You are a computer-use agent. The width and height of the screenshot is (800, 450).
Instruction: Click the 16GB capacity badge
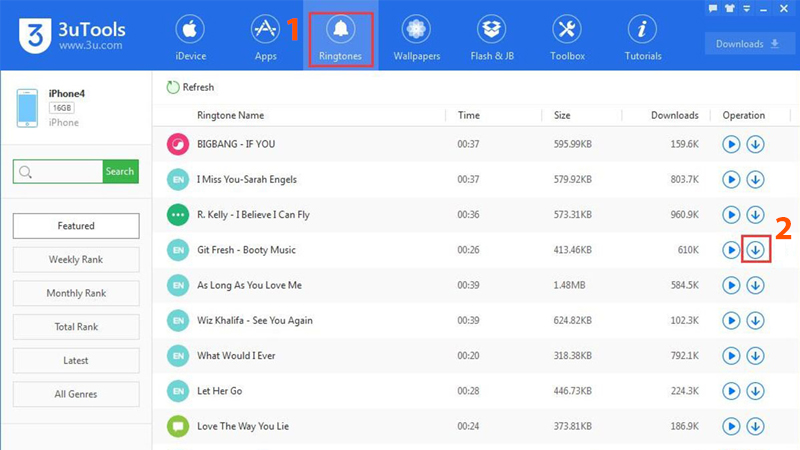point(62,108)
